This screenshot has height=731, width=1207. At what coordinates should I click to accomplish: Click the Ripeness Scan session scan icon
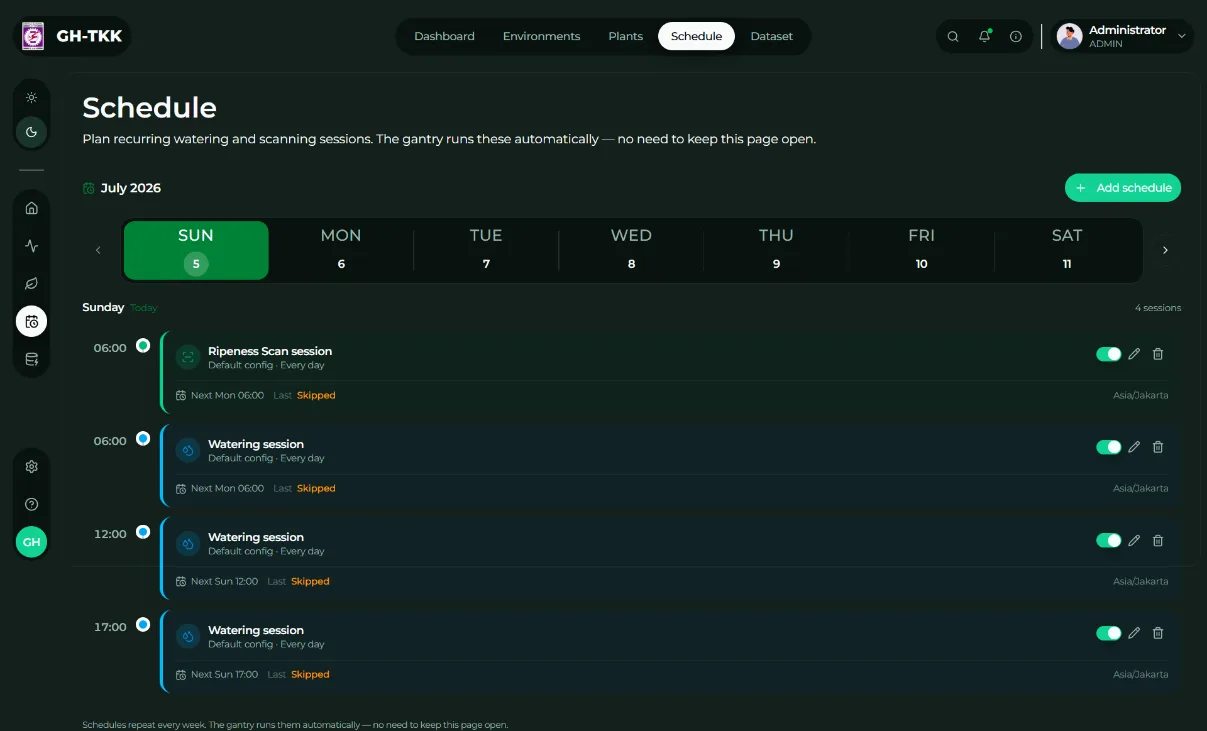coord(188,357)
